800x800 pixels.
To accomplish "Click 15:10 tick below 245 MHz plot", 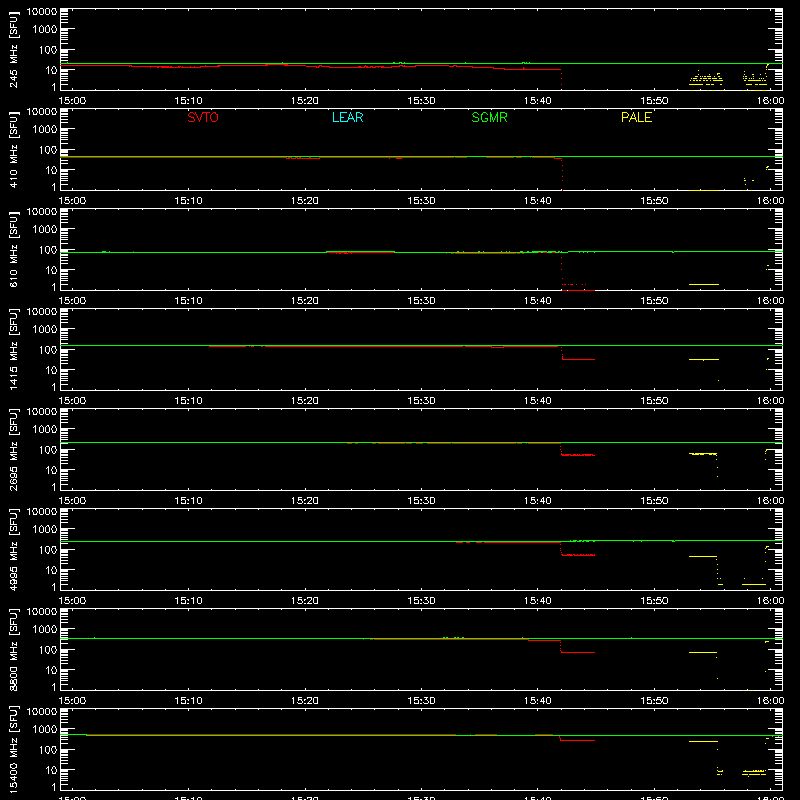I will click(x=188, y=101).
